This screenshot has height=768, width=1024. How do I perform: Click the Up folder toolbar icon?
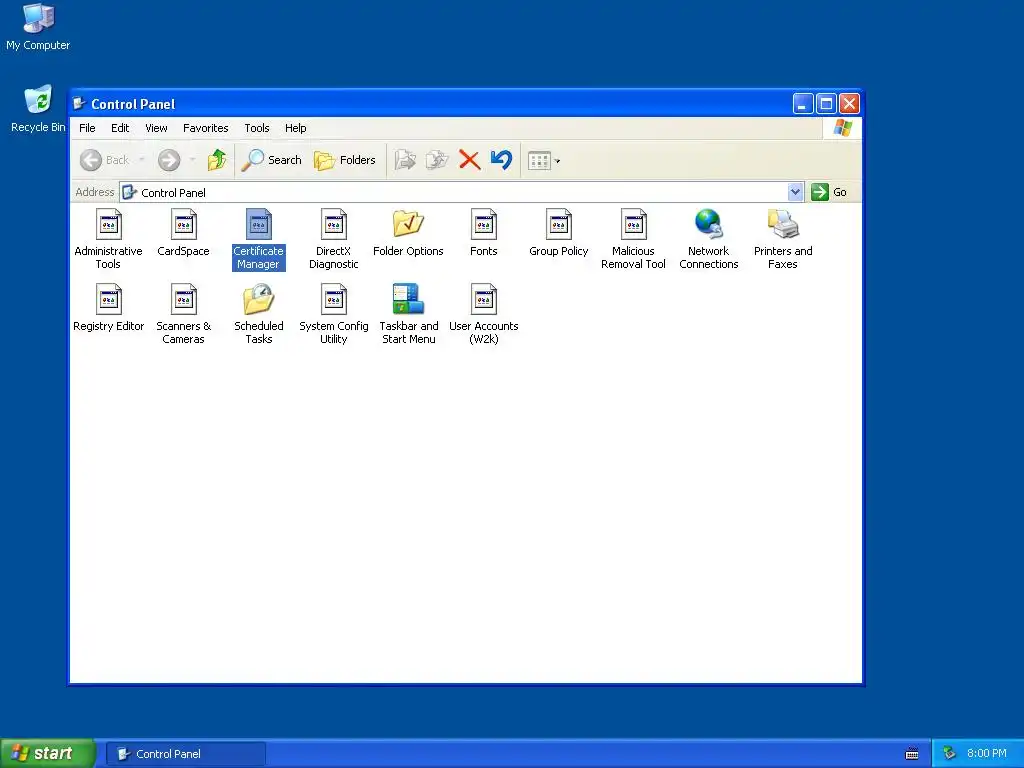tap(217, 160)
